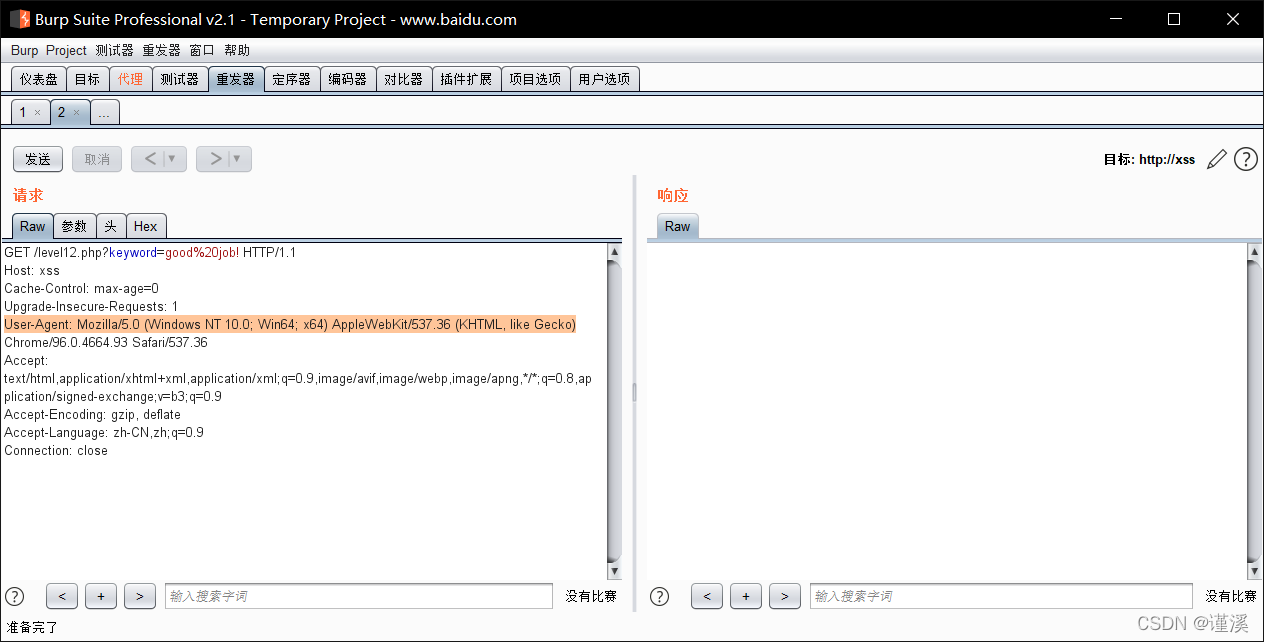Switch to the 测试器 intruder tab
The image size is (1264, 642).
(180, 79)
